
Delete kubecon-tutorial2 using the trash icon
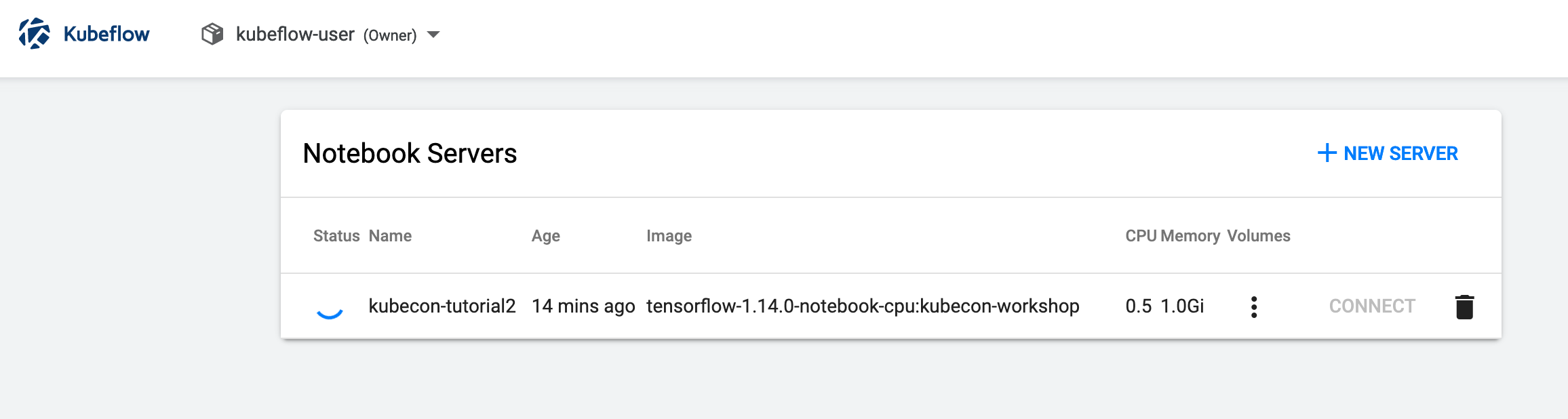(x=1464, y=306)
